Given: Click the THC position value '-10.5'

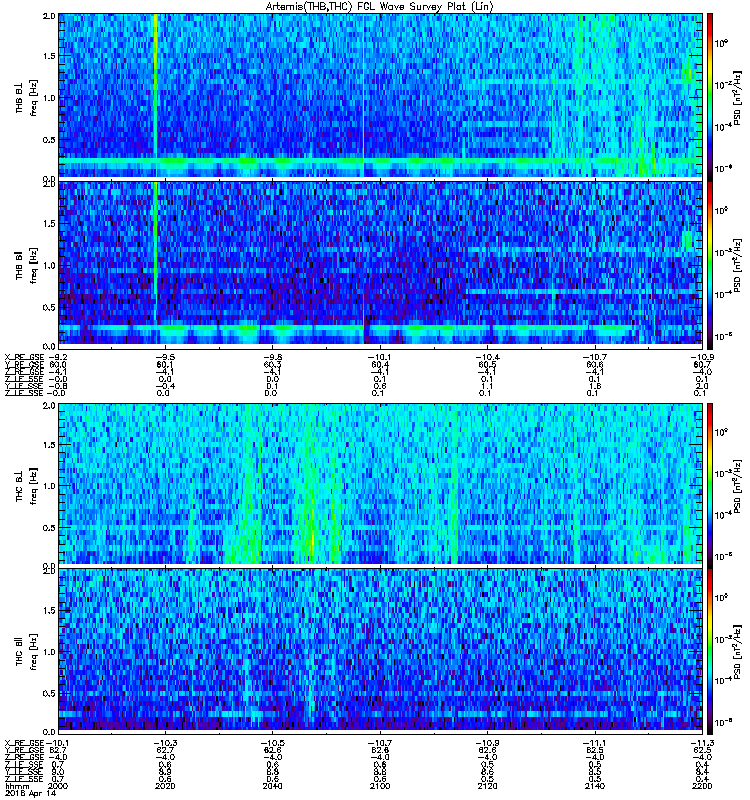Looking at the screenshot, I should [272, 743].
